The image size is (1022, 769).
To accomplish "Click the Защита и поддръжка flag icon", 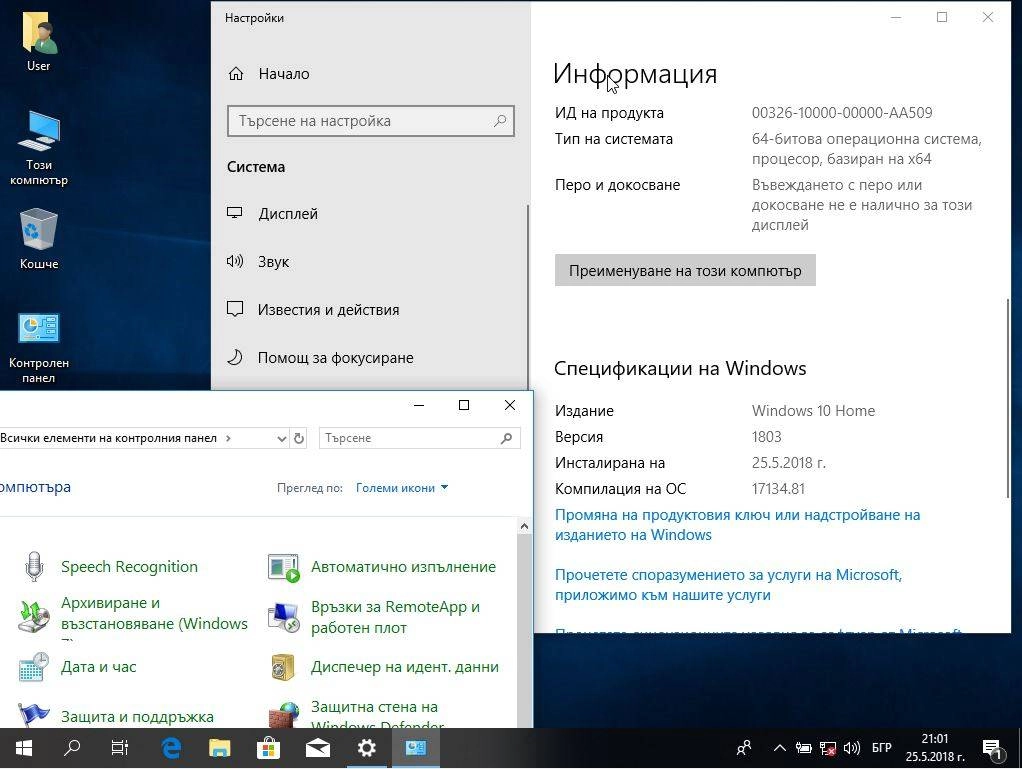I will click(x=34, y=715).
